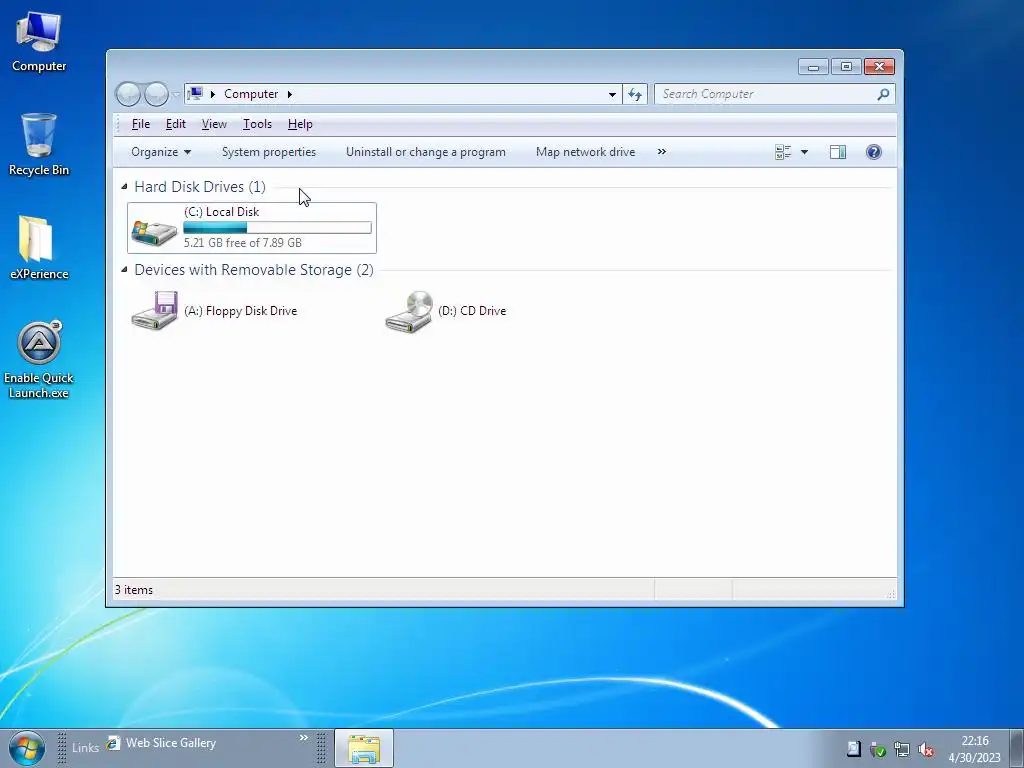1024x768 pixels.
Task: Click the Local Disk usage bar
Action: coord(278,227)
